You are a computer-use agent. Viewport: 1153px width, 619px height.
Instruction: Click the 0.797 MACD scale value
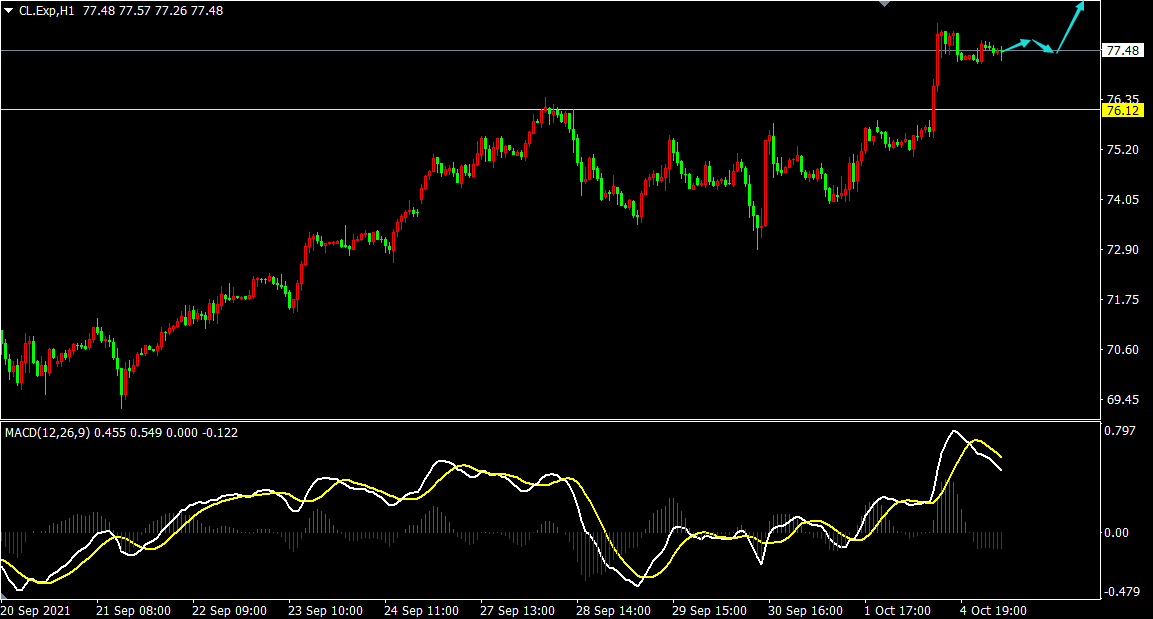[x=1122, y=431]
